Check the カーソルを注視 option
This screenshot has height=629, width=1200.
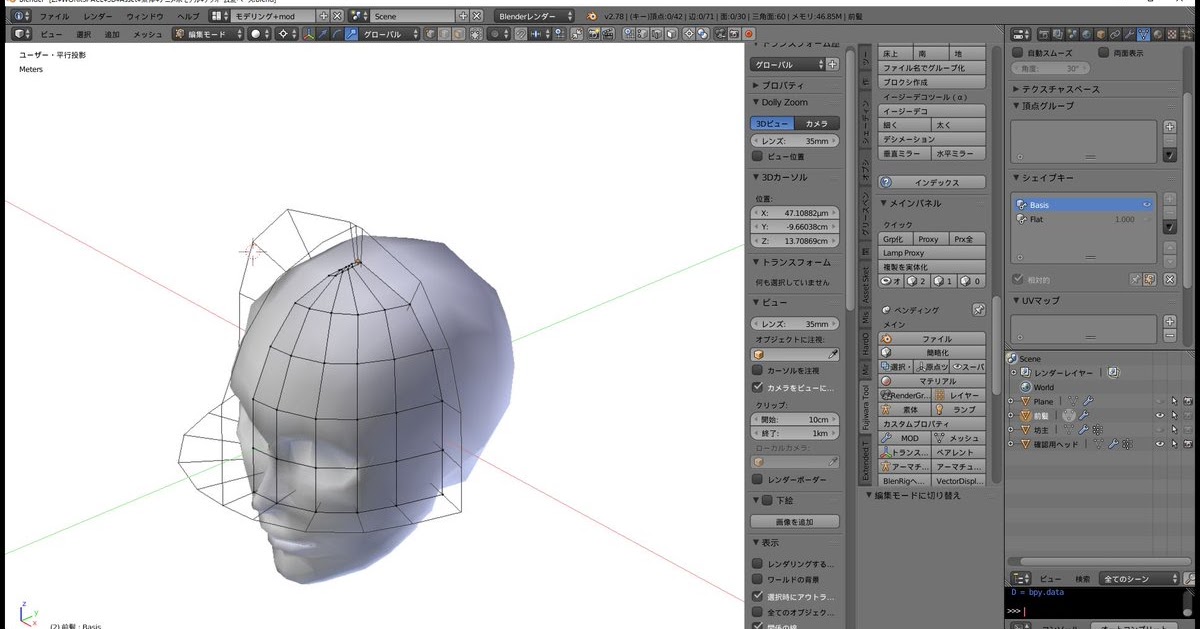[x=757, y=371]
